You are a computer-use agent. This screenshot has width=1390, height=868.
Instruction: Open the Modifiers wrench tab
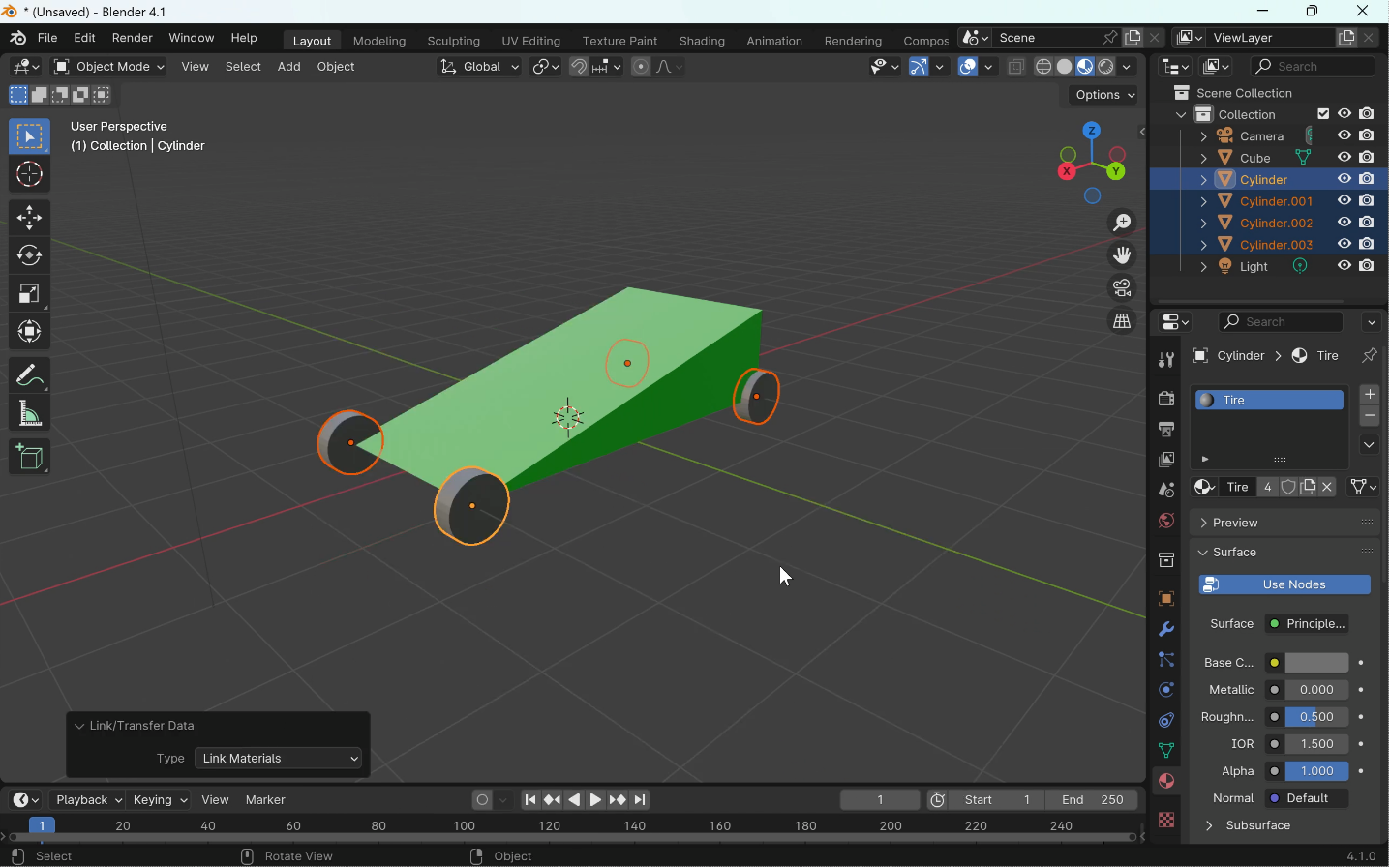click(x=1167, y=631)
